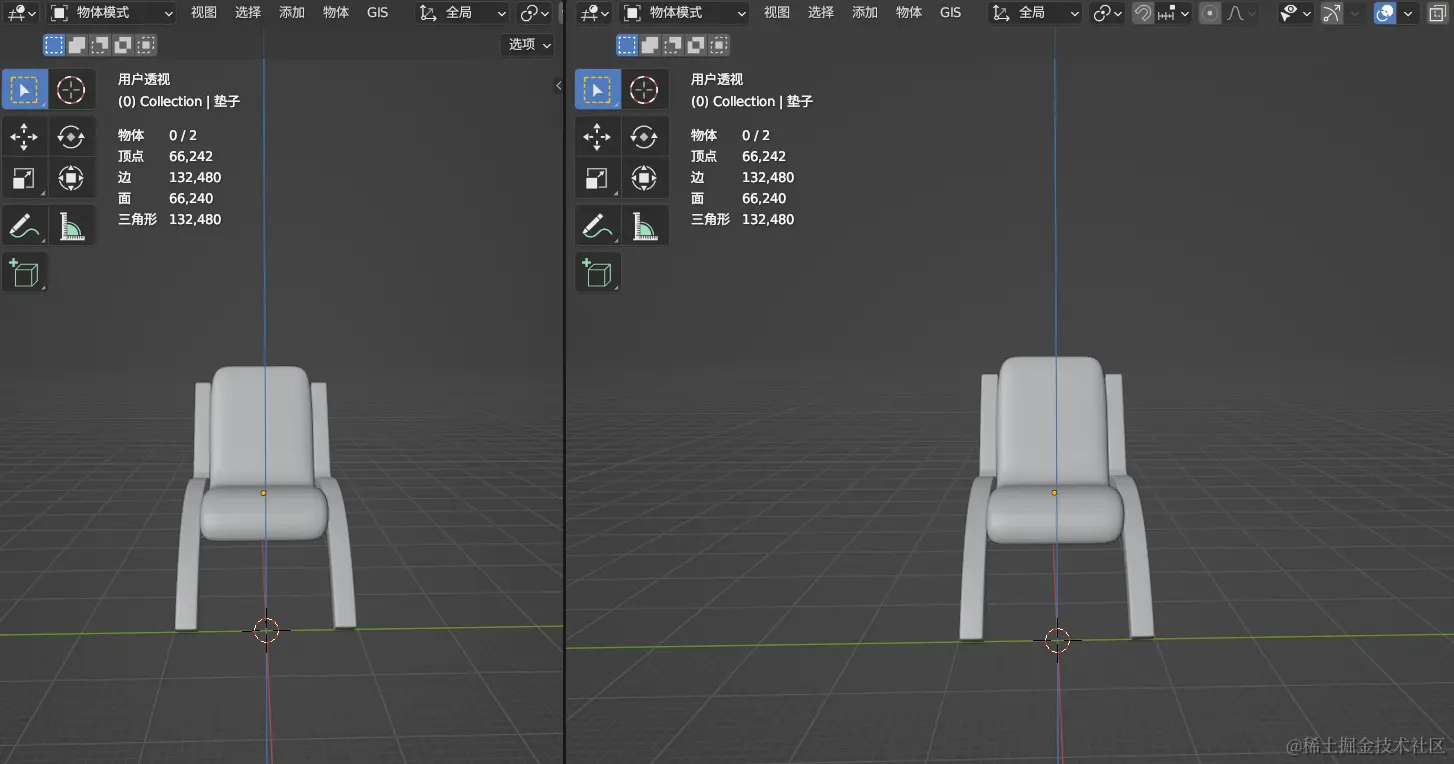Pick the Rotate tool in right viewport
Screen dimensions: 1454x764
tap(643, 136)
